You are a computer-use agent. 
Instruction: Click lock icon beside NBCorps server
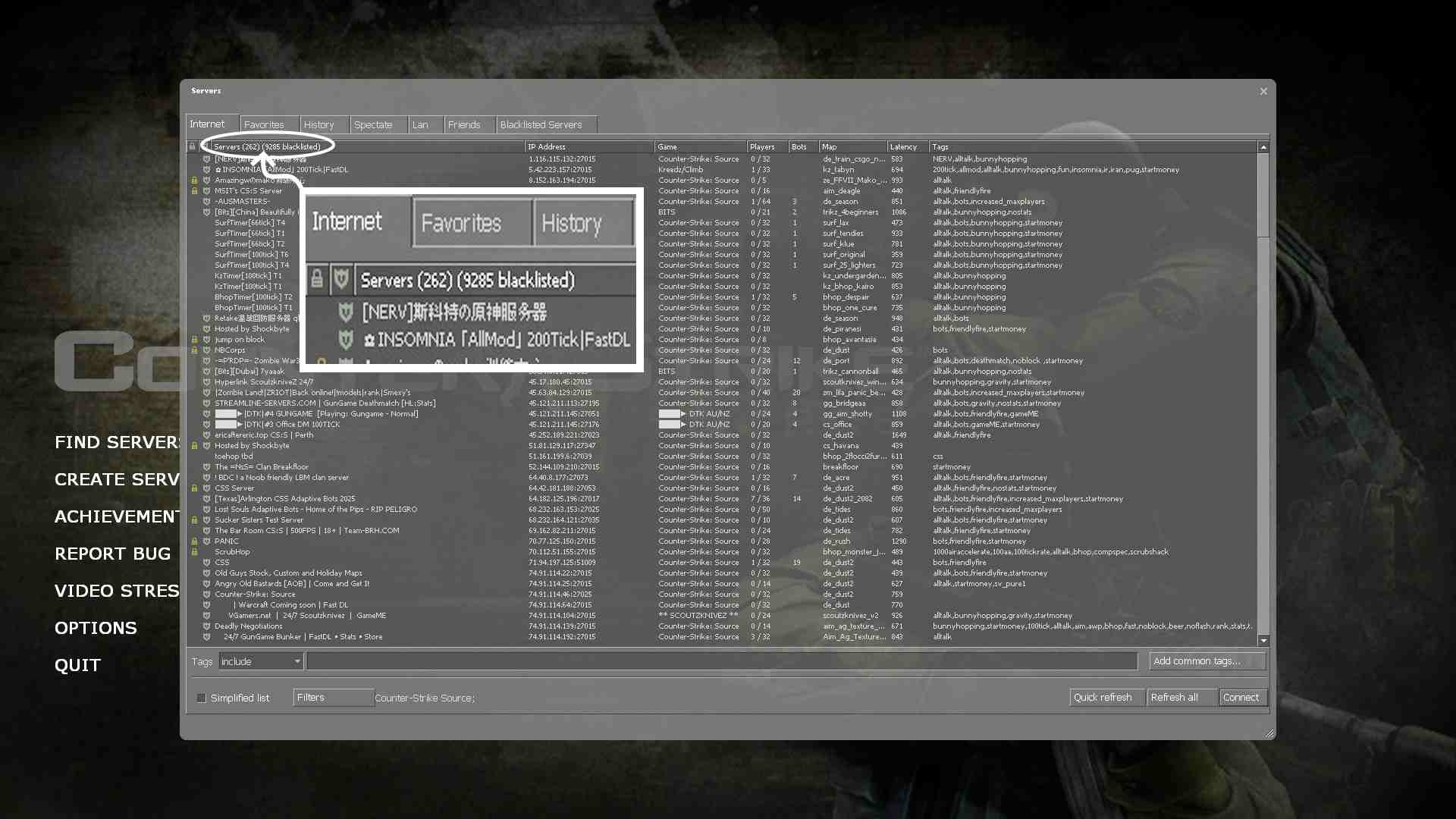(x=194, y=350)
